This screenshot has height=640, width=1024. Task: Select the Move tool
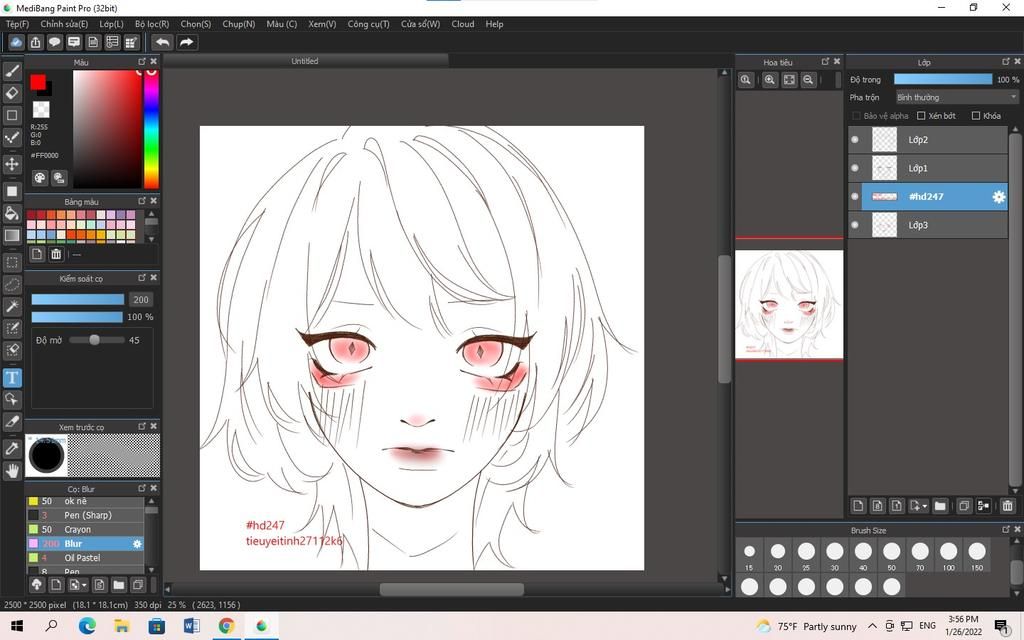(12, 164)
